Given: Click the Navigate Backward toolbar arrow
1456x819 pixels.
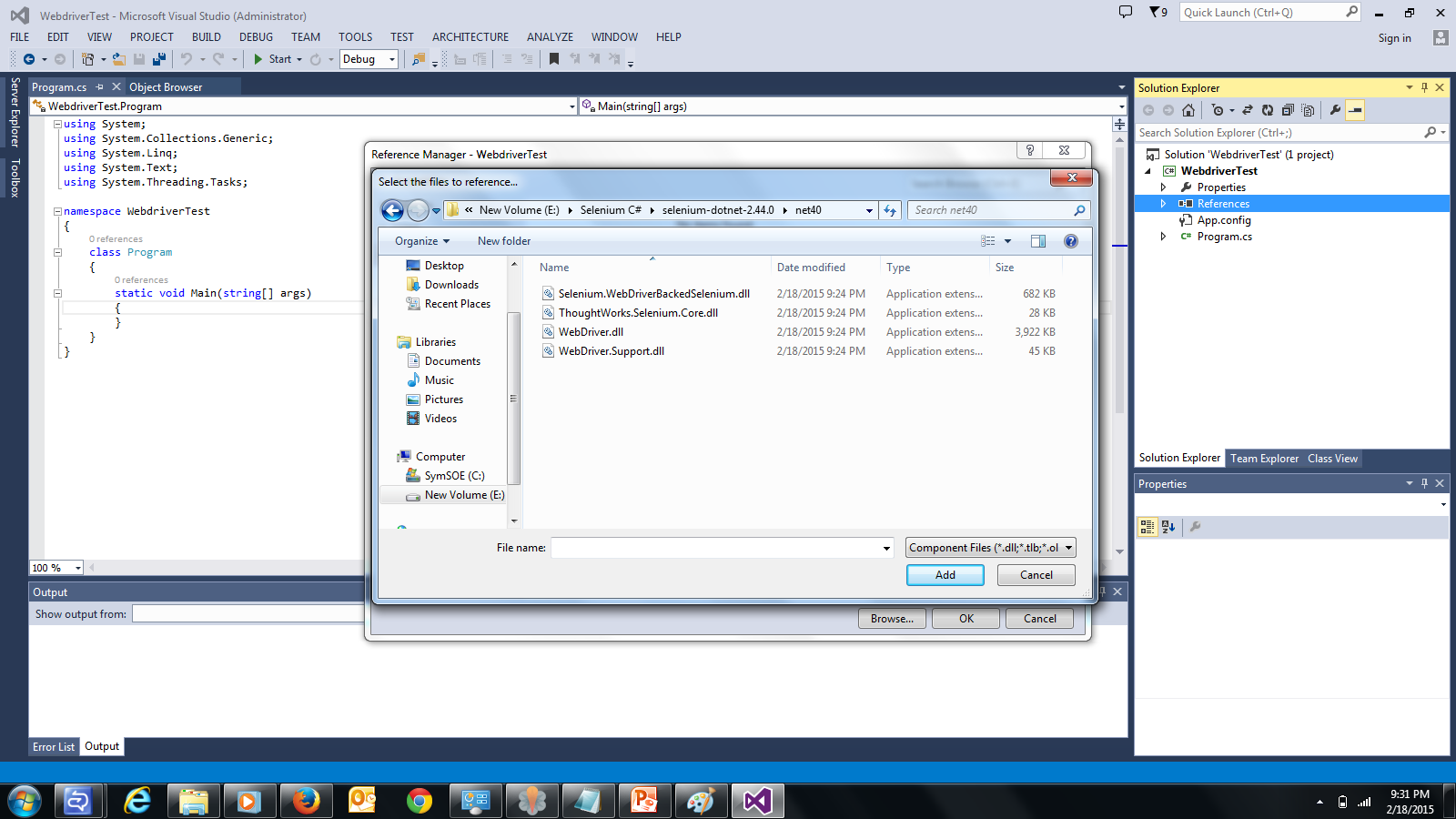Looking at the screenshot, I should point(29,59).
